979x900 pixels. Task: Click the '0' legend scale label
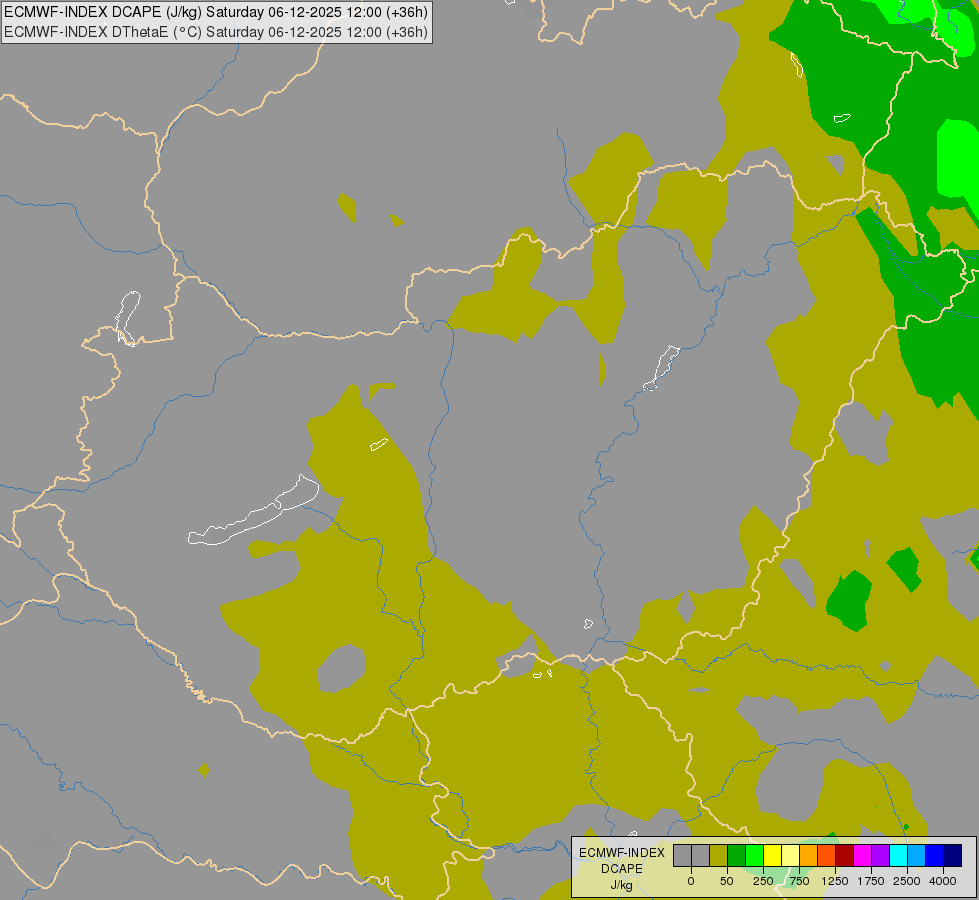pos(691,881)
